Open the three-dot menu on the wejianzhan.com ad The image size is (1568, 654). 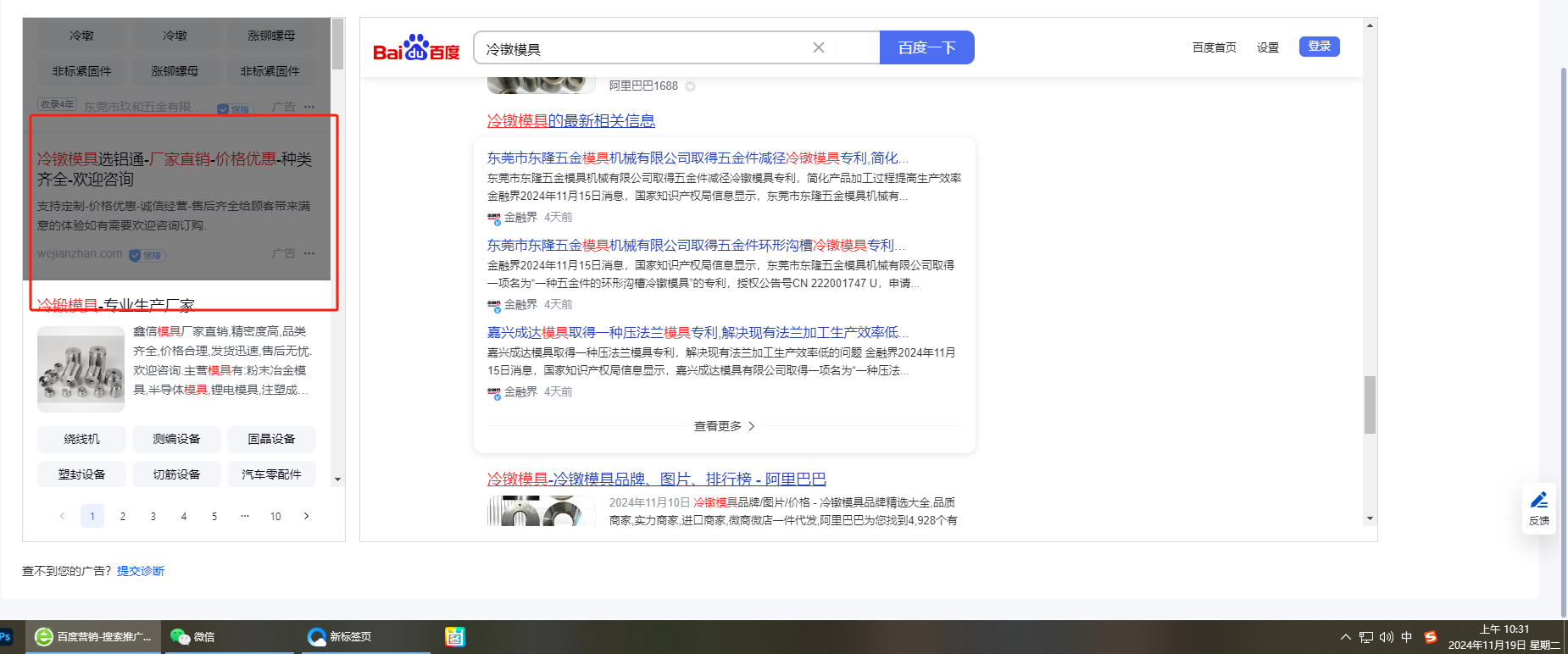click(309, 253)
